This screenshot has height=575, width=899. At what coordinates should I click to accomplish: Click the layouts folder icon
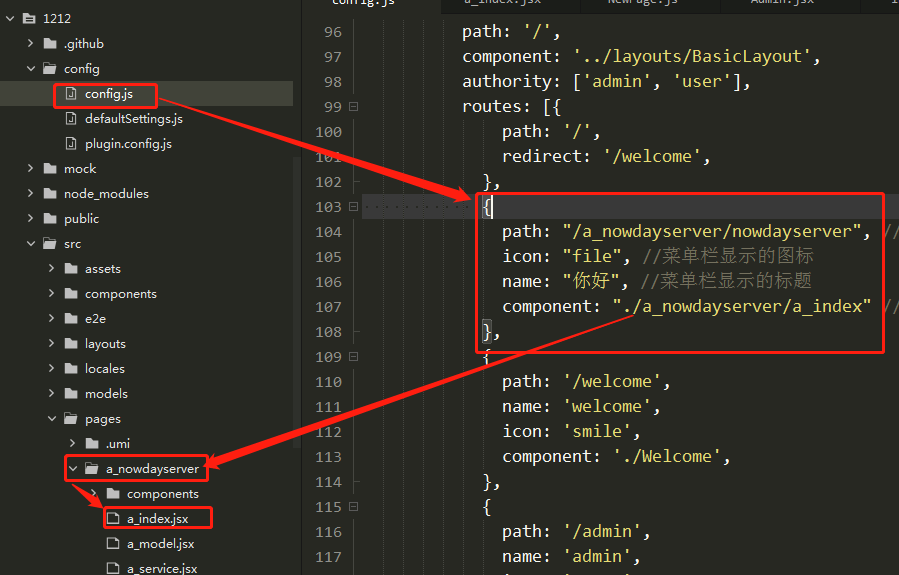(71, 343)
